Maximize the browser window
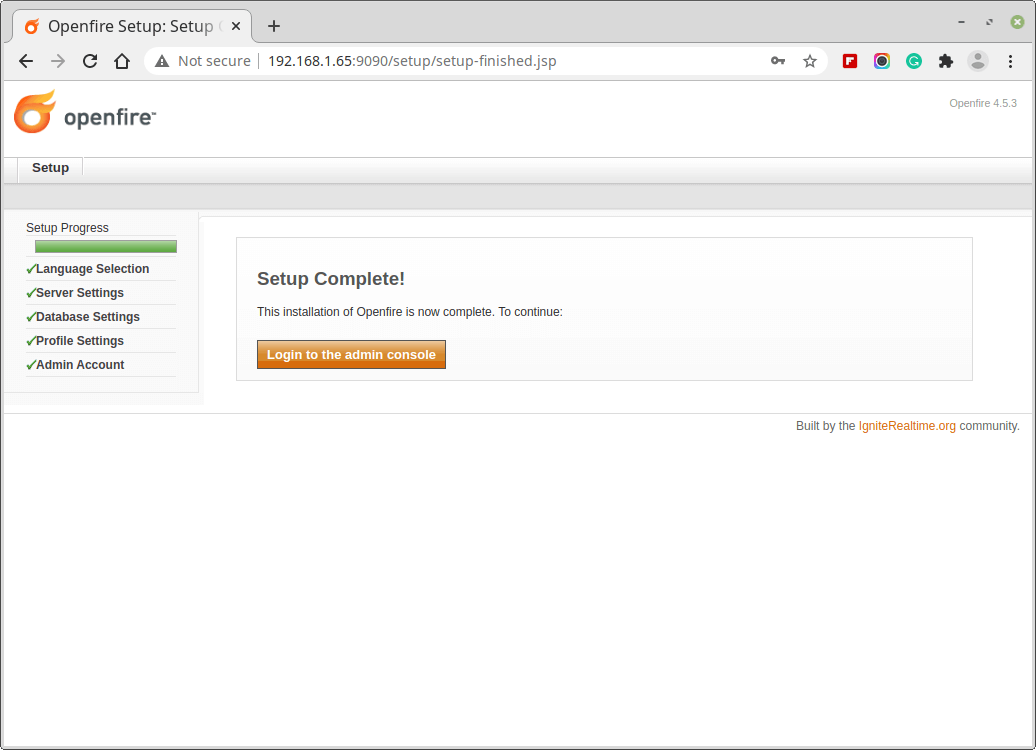Screen dimensions: 1036x750 click(x=989, y=22)
